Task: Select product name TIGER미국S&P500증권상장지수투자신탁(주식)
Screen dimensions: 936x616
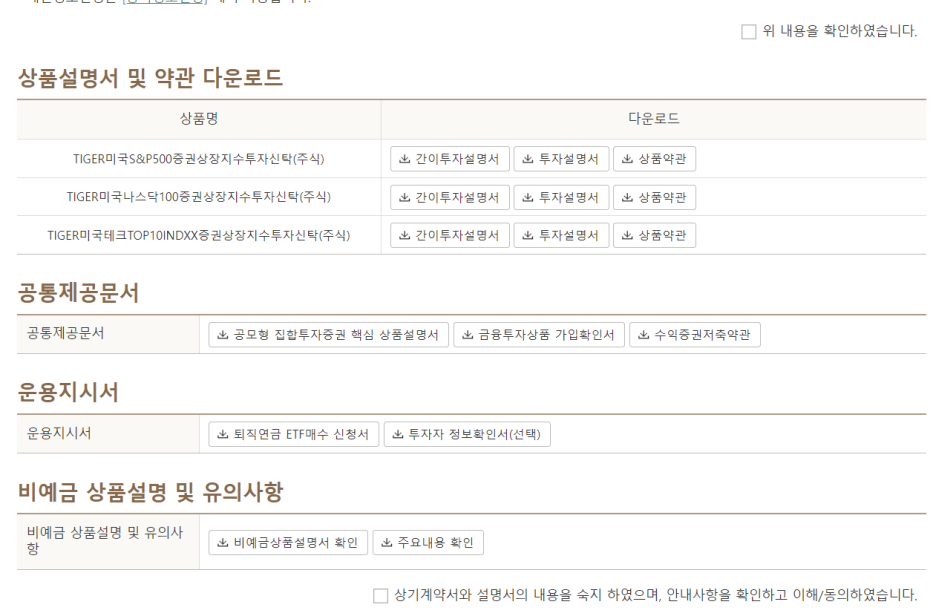Action: coord(199,159)
